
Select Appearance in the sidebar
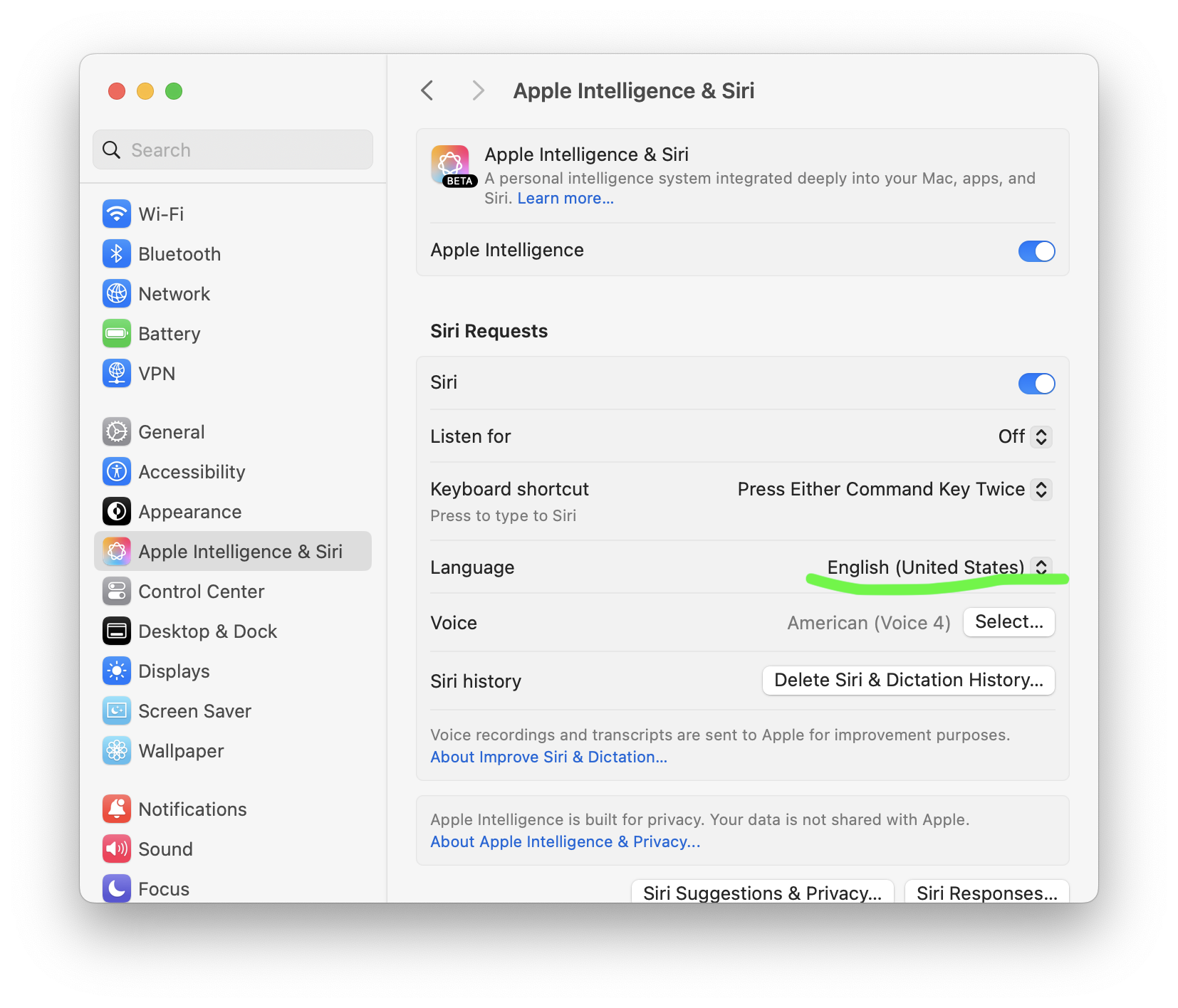(233, 511)
